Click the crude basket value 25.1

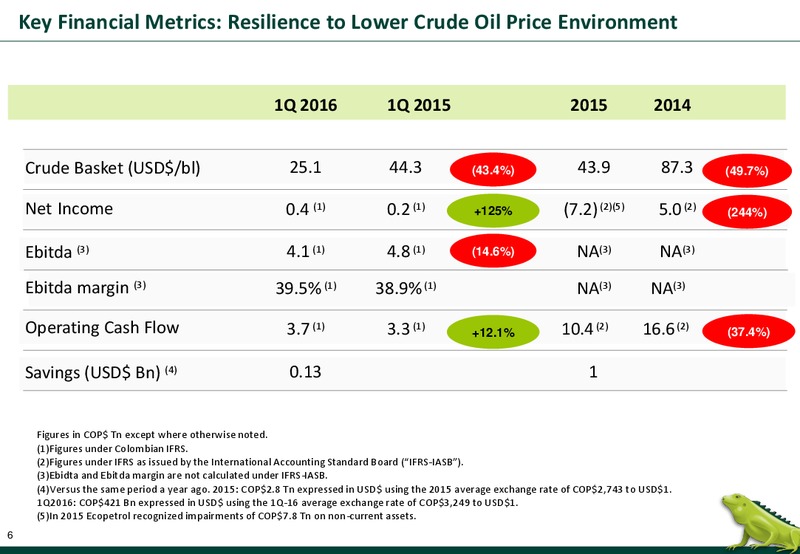pos(306,167)
